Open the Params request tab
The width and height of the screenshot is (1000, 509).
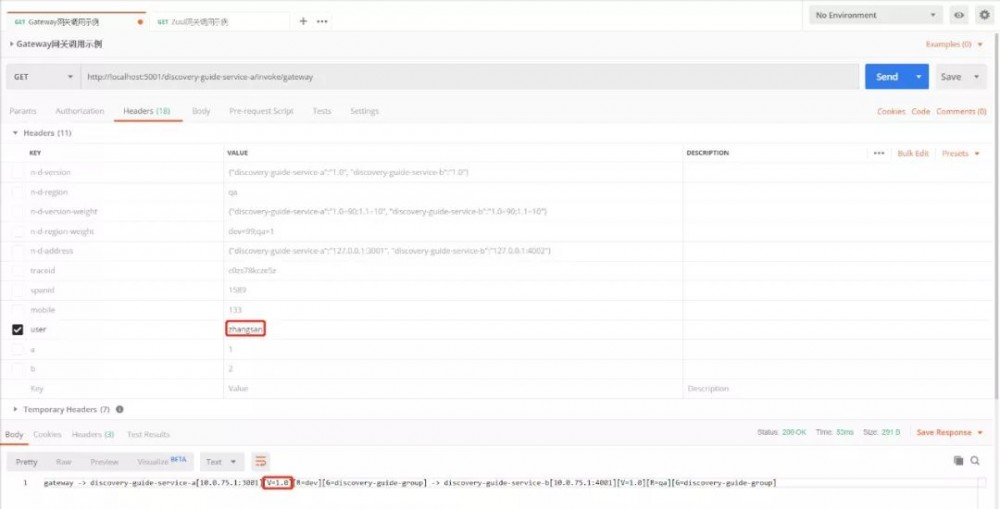coord(23,111)
